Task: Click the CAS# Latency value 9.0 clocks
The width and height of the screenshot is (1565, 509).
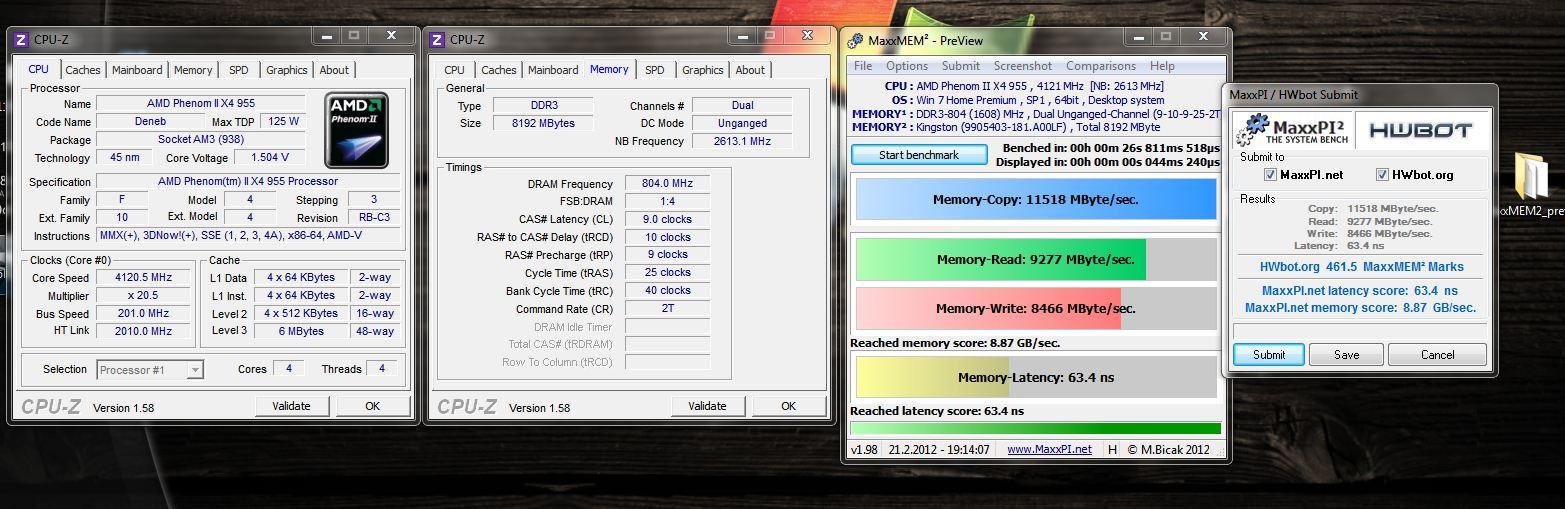Action: 668,219
